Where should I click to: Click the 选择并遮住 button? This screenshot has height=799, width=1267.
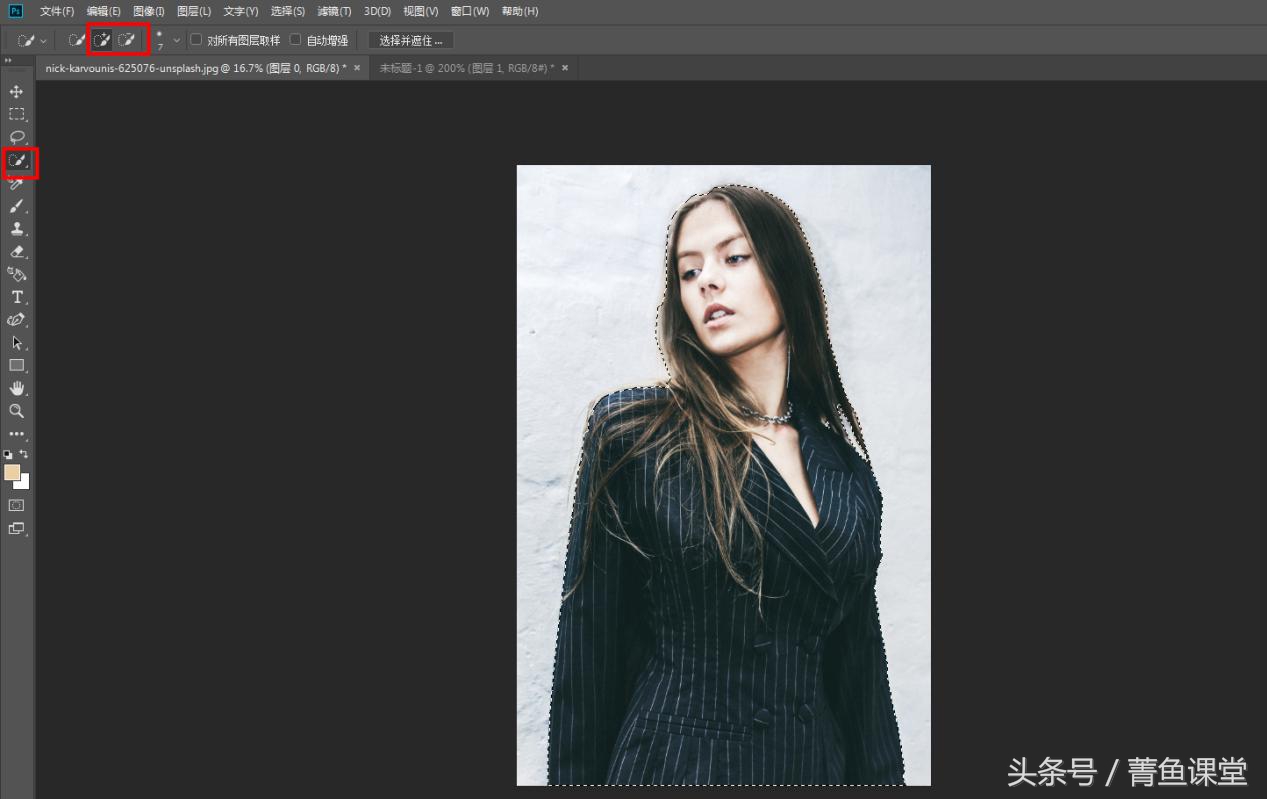click(x=410, y=40)
